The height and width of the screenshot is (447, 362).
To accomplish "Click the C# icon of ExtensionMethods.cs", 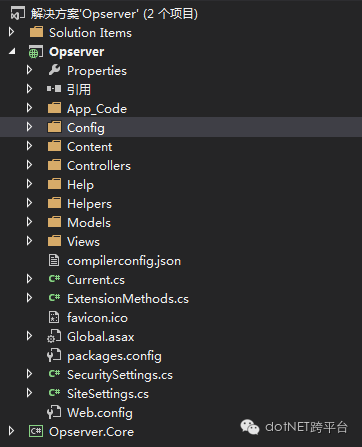I will click(54, 298).
